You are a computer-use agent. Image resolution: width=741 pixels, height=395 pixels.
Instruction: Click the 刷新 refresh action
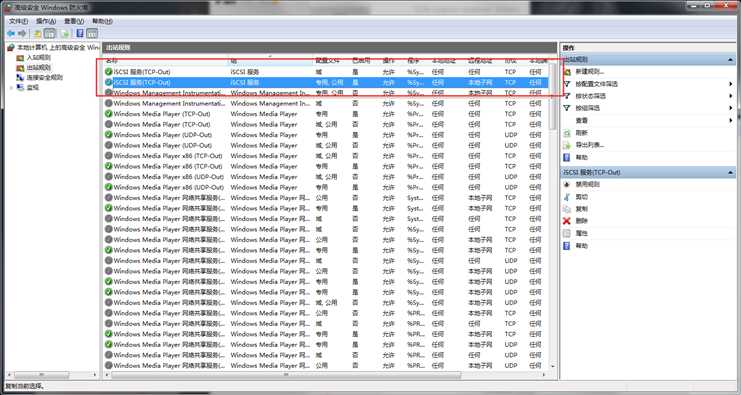pos(581,133)
